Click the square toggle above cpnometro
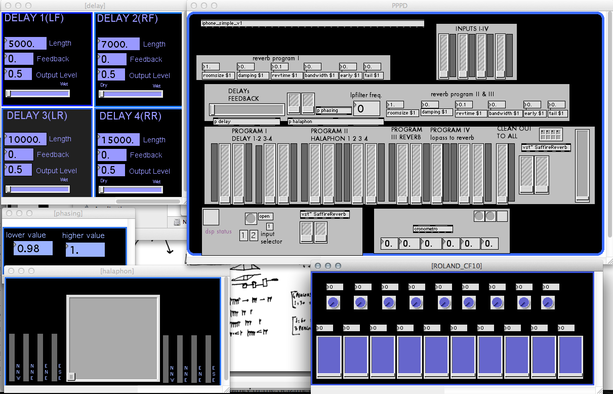Viewport: 613px width, 394px height. (502, 216)
